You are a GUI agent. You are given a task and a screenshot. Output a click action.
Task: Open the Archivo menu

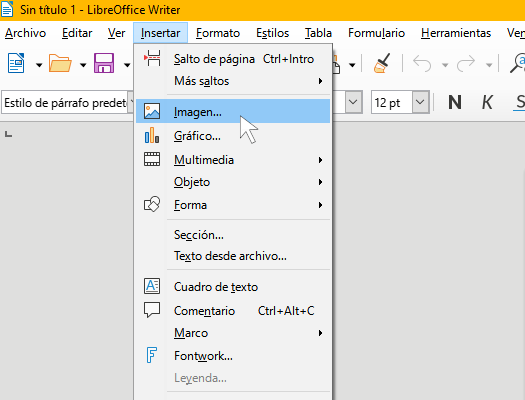tap(25, 33)
